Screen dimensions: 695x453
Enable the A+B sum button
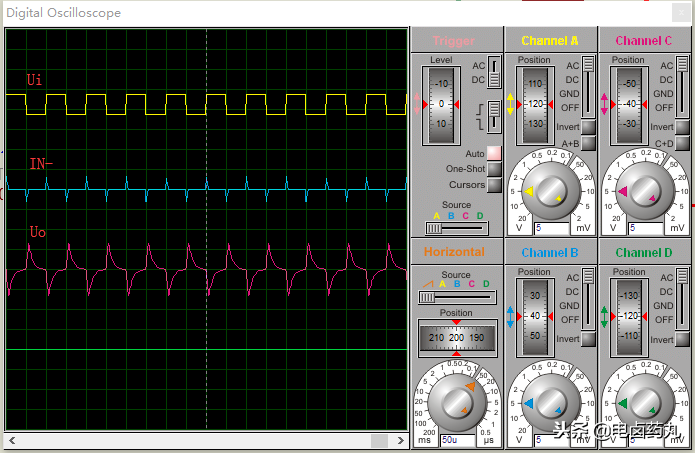[588, 143]
